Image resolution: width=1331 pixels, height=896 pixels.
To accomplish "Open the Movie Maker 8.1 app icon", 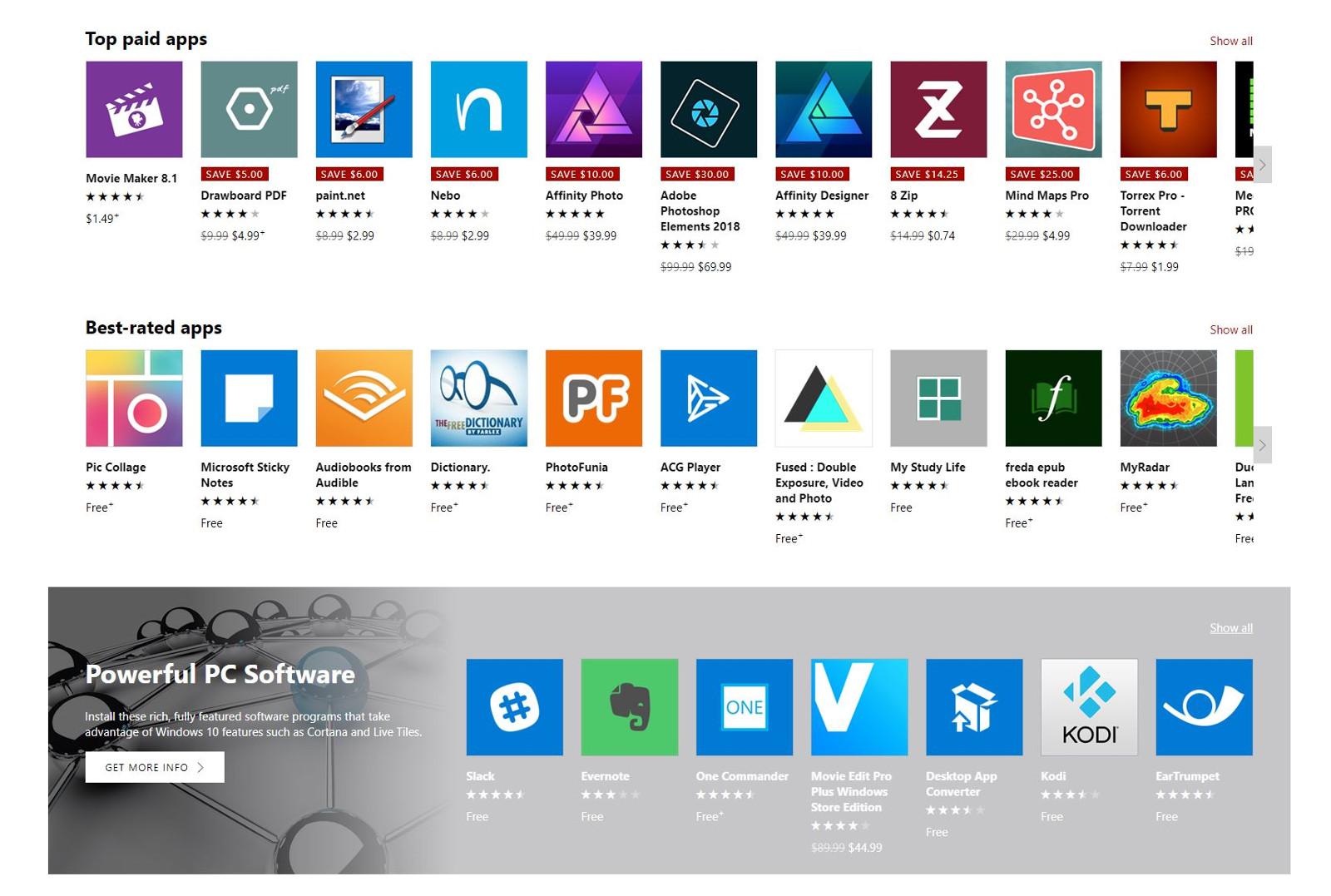I will 134,109.
